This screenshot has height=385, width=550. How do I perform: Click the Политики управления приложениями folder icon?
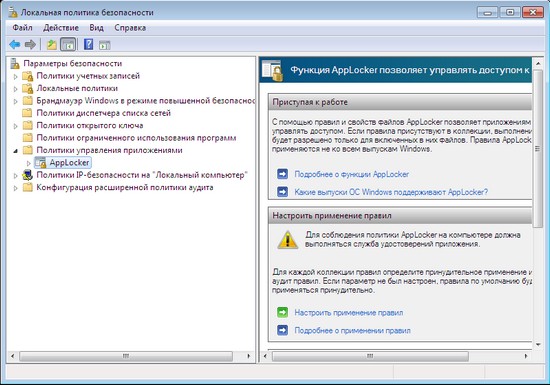click(27, 150)
